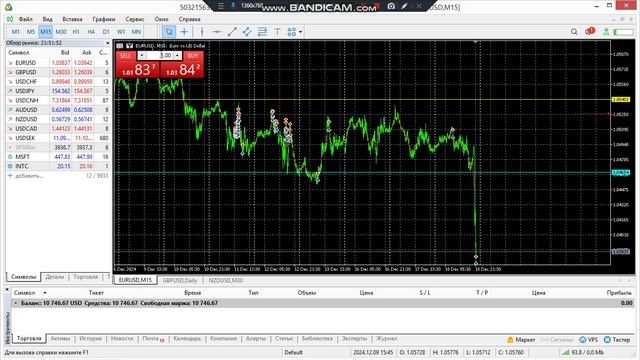Switch to H1 timeframe
Screen dimensions: 640x360
[x=76, y=31]
